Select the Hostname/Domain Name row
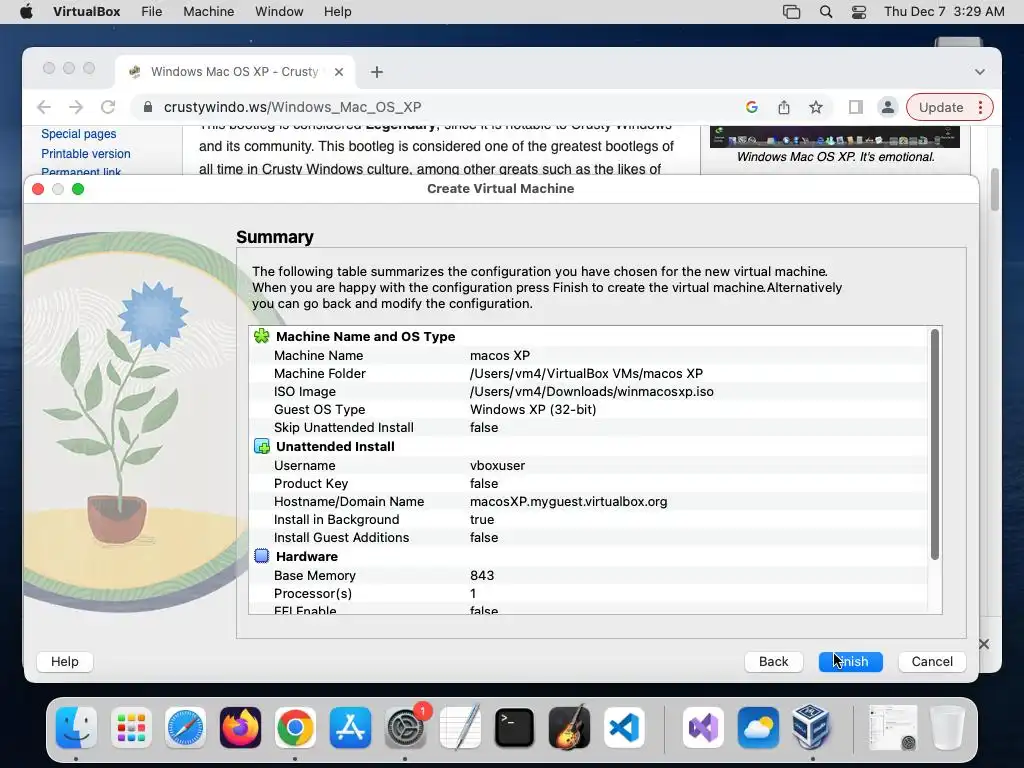1024x768 pixels. [x=588, y=502]
